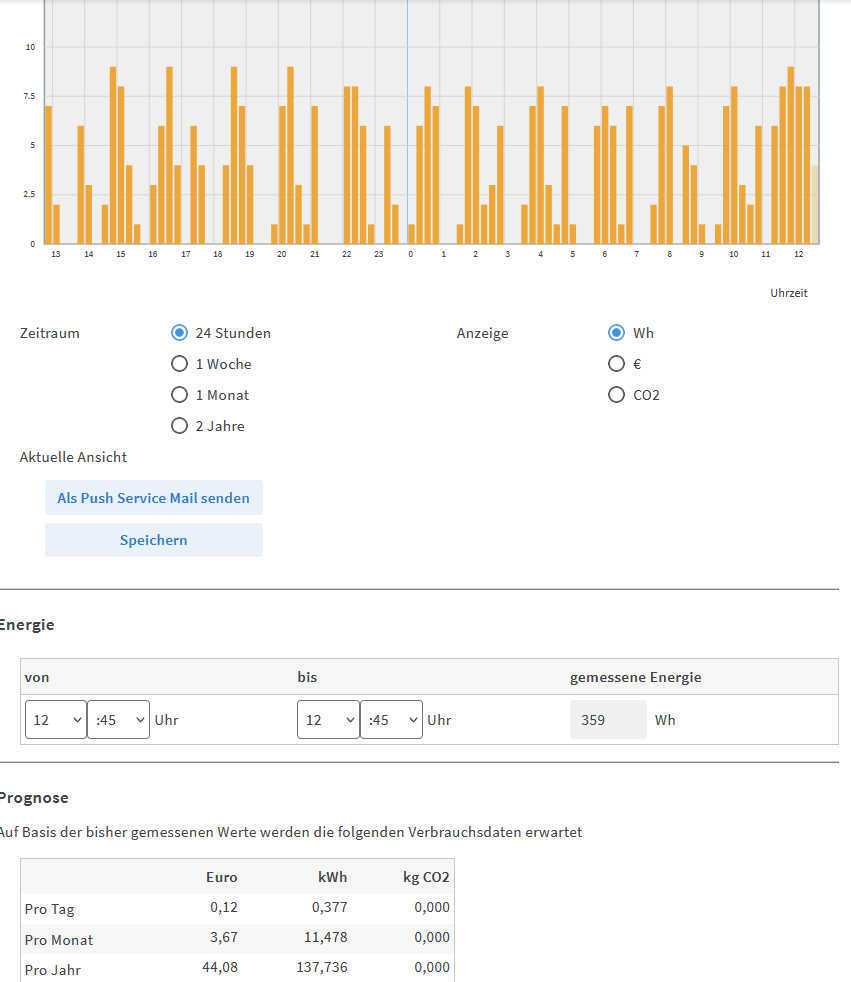Open the 'bis' hour dropdown
Image resolution: width=851 pixels, height=982 pixels.
click(328, 720)
